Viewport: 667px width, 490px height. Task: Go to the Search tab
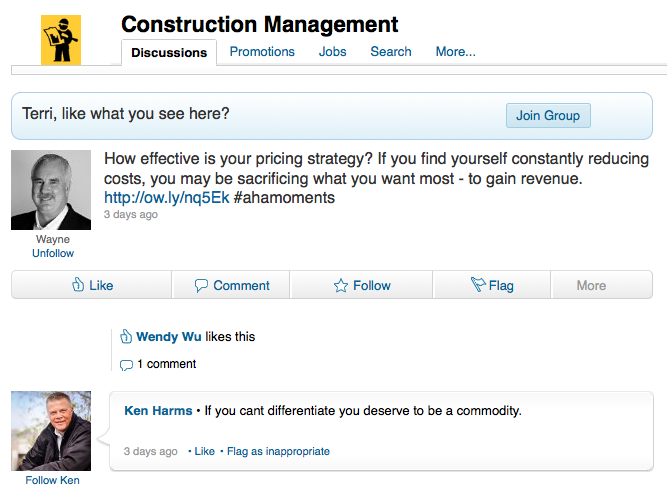point(391,51)
